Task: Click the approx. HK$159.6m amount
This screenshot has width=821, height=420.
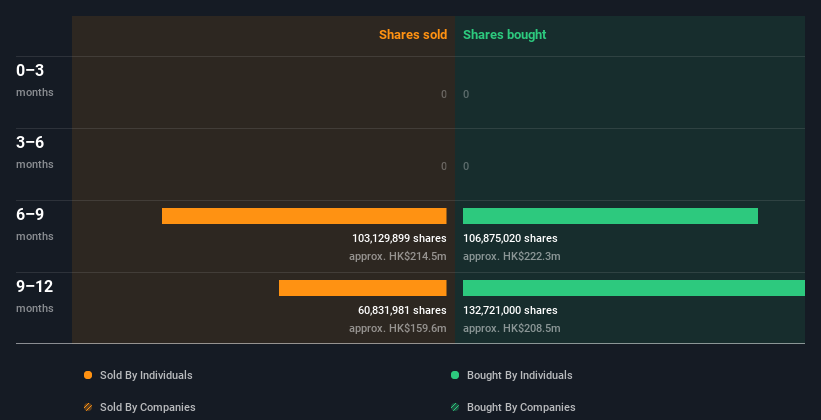Action: coord(398,329)
